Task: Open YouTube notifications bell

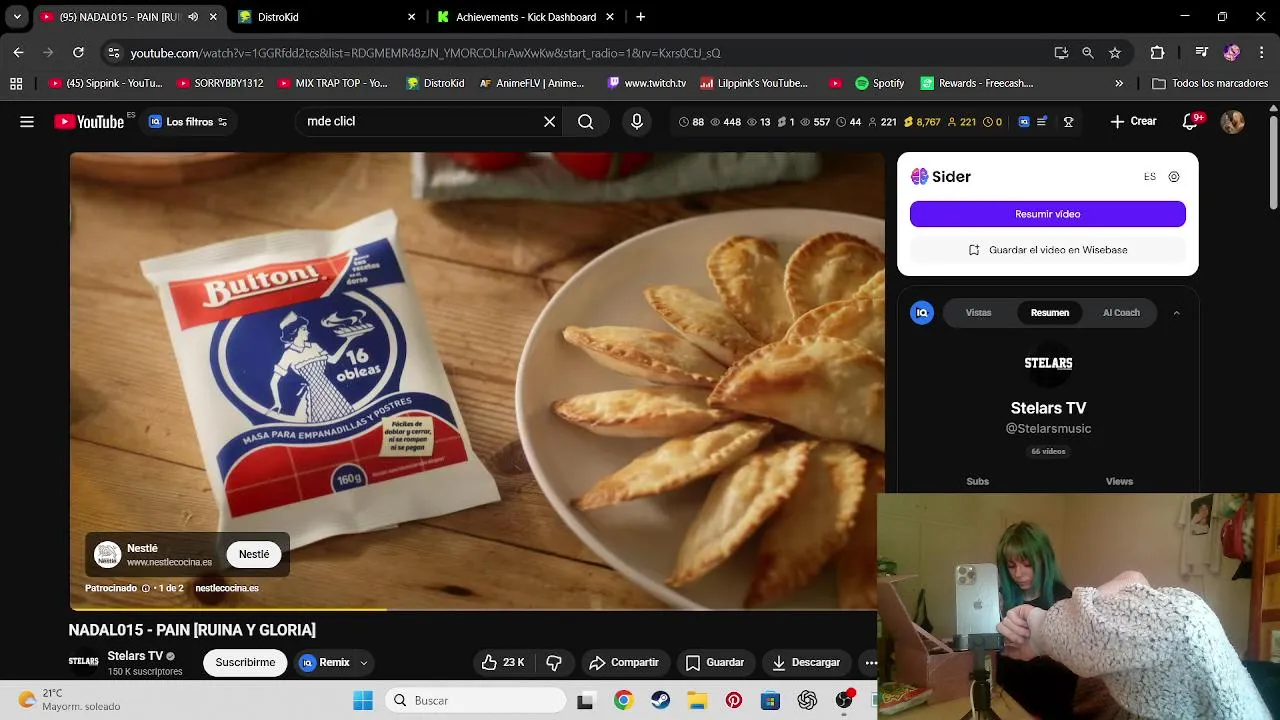Action: pos(1190,122)
